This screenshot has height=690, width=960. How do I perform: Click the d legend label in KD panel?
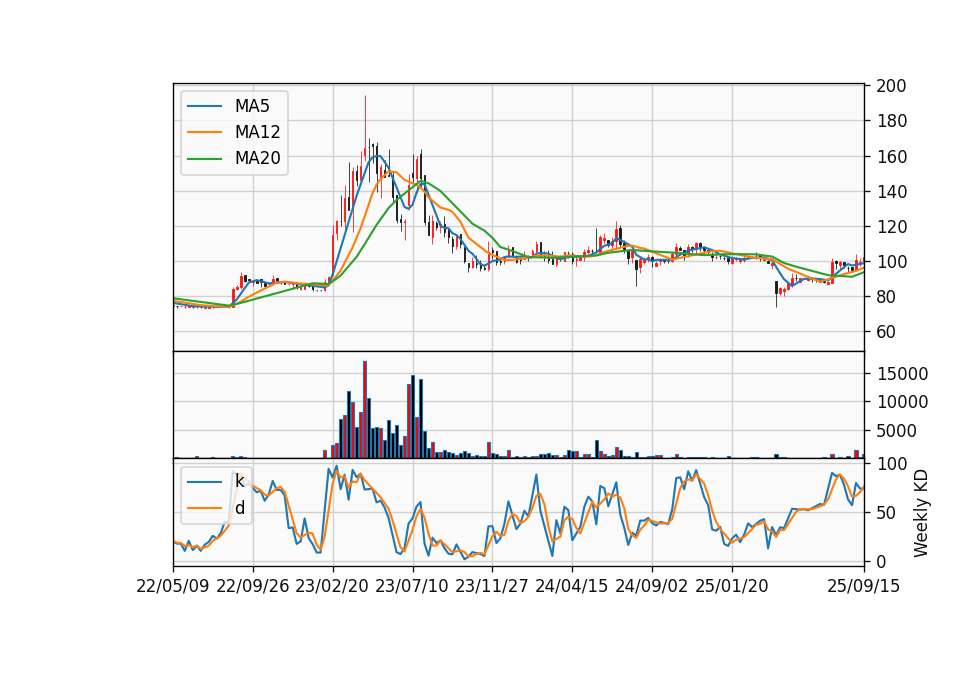239,508
